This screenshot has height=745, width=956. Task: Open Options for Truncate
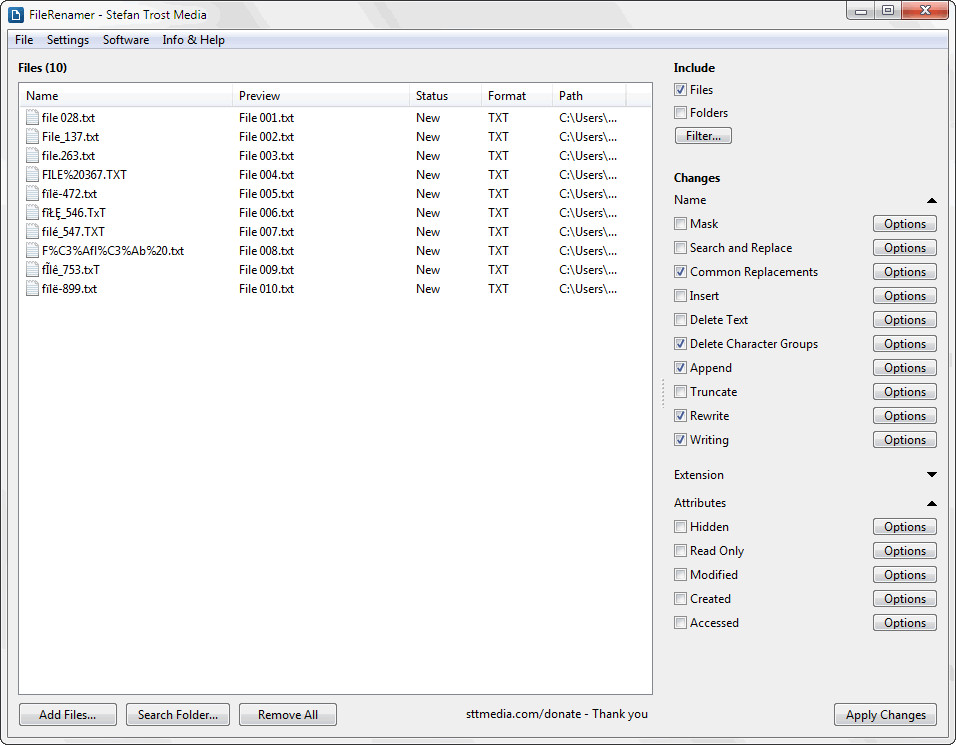point(905,391)
